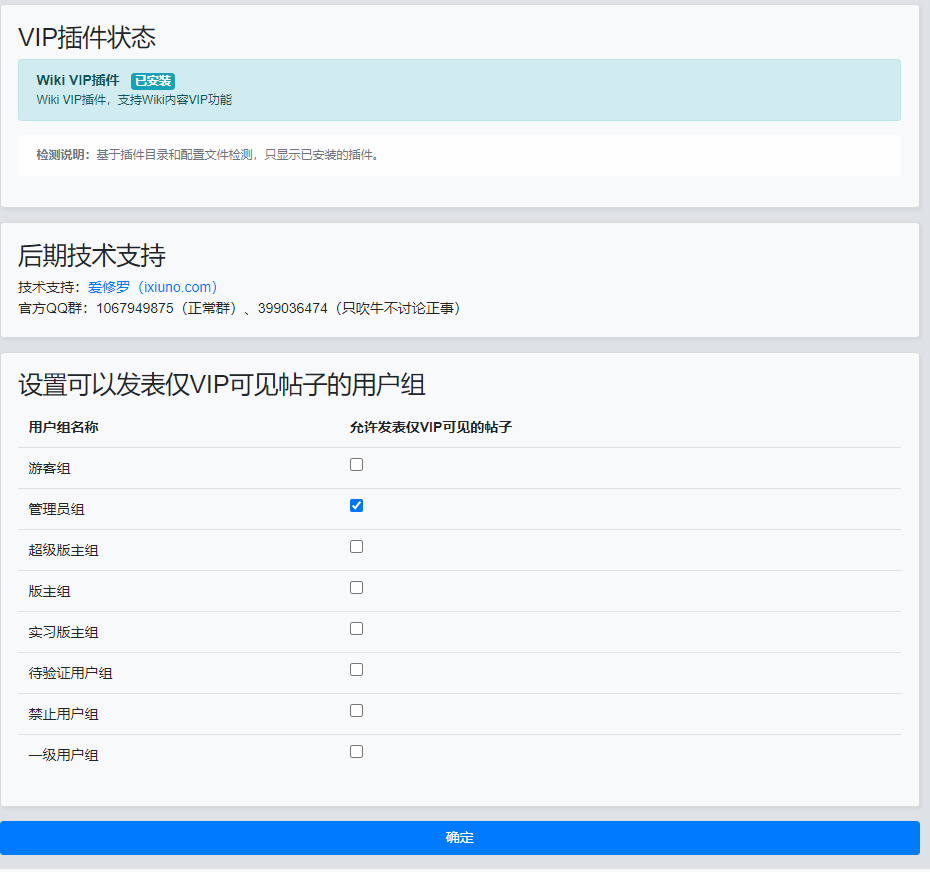Enable the 待验证用户组 checkbox
Viewport: 930px width, 872px height.
coord(356,670)
